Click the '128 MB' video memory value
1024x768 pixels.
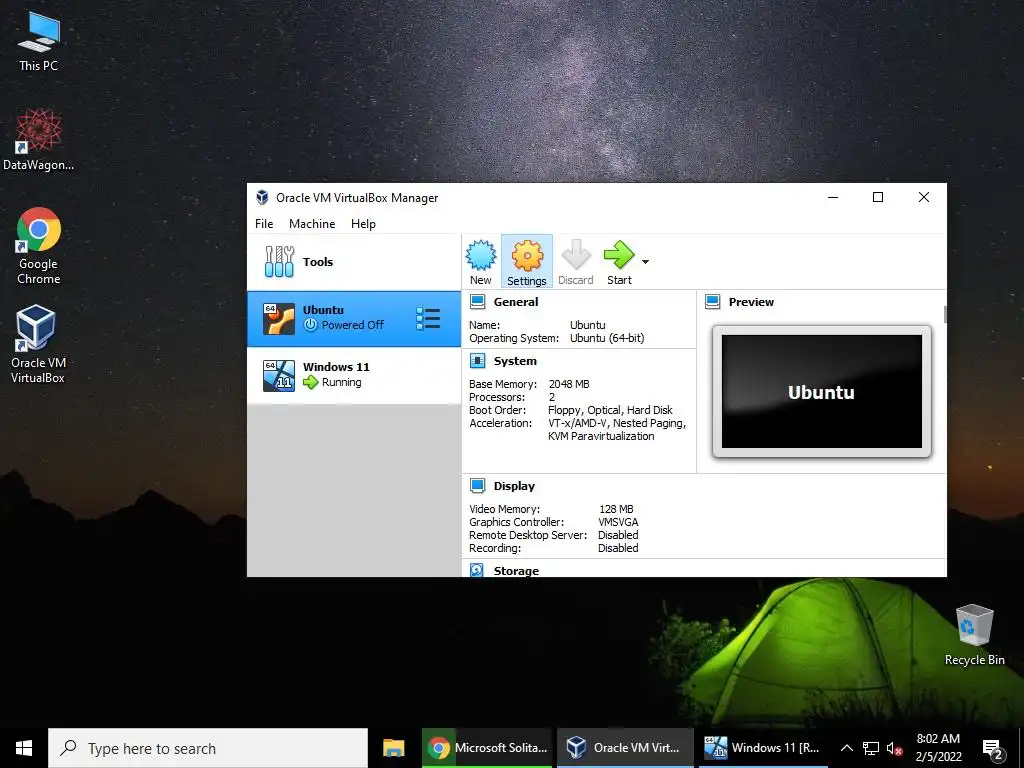pyautogui.click(x=616, y=509)
